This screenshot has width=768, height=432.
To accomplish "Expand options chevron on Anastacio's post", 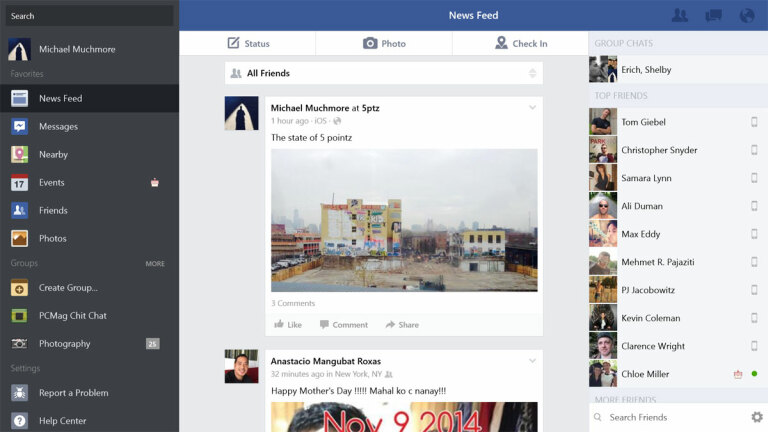I will point(532,361).
